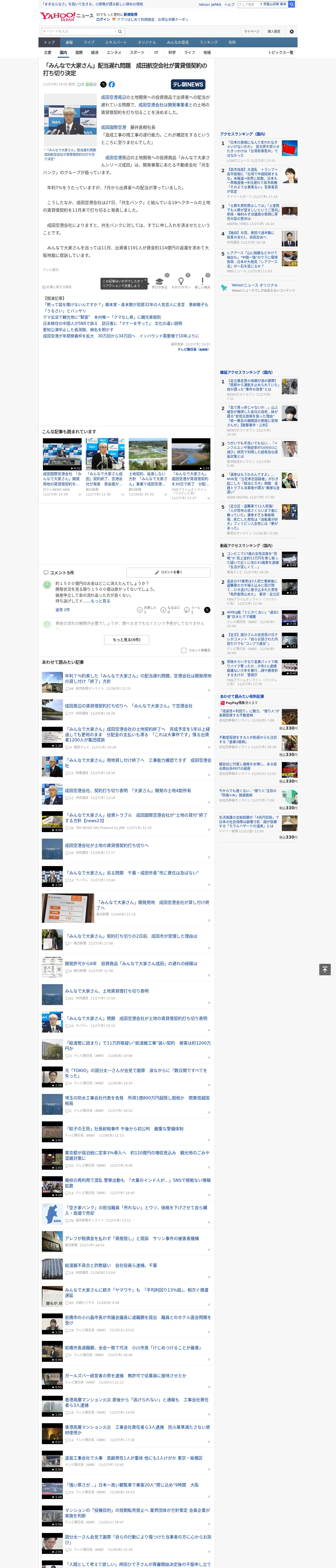Click the ログイン link
336x1568 pixels.
(x=103, y=20)
